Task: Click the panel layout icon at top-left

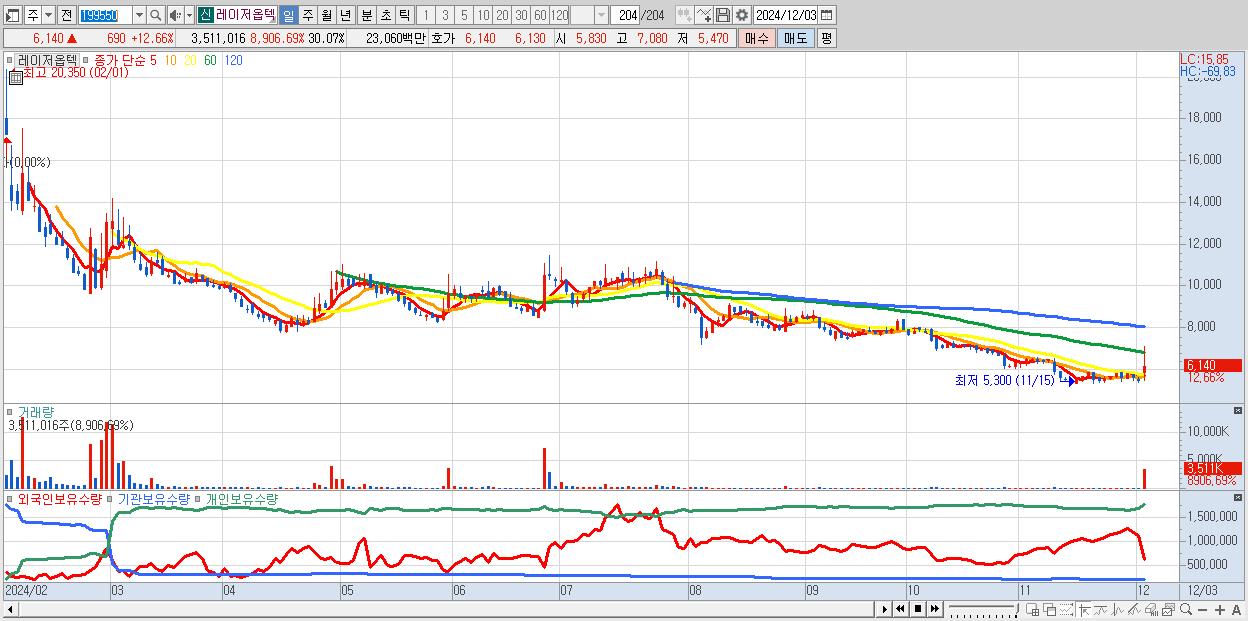Action: tap(12, 15)
